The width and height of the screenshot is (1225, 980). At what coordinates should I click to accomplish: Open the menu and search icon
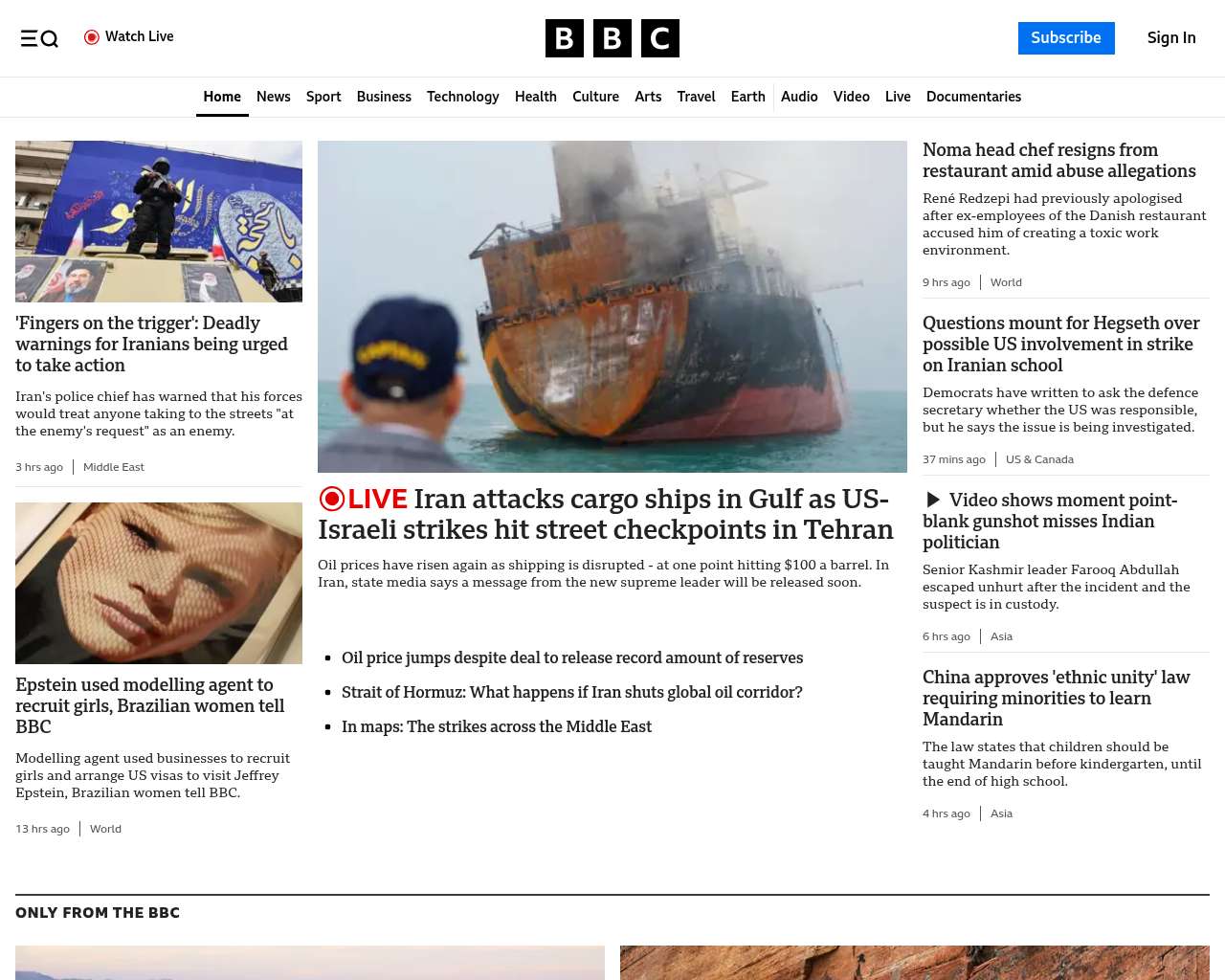coord(39,38)
